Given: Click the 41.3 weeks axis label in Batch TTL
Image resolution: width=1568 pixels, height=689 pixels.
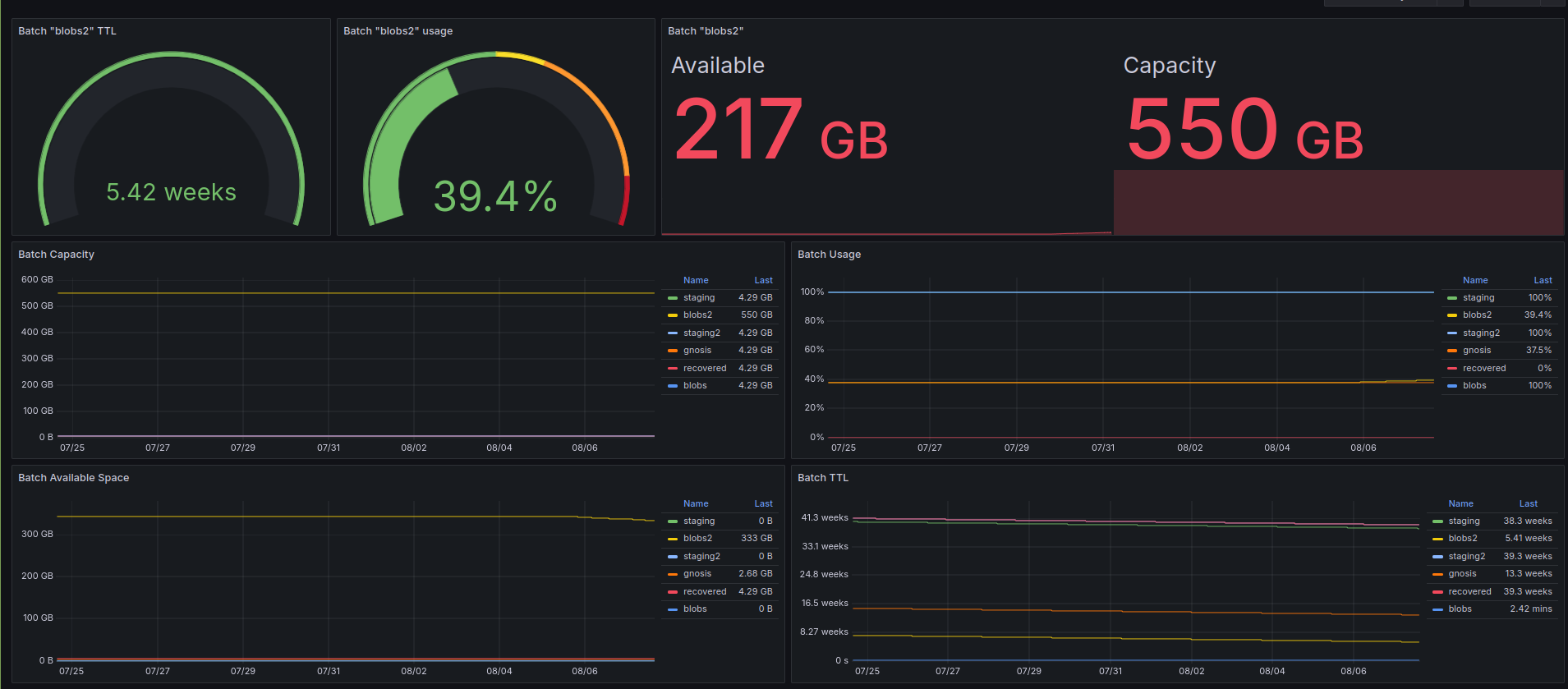Looking at the screenshot, I should 825,518.
